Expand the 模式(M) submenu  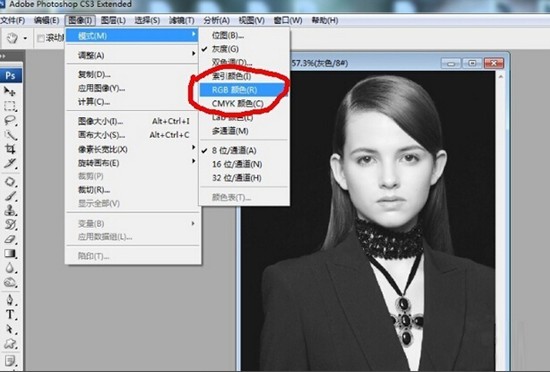(132, 35)
